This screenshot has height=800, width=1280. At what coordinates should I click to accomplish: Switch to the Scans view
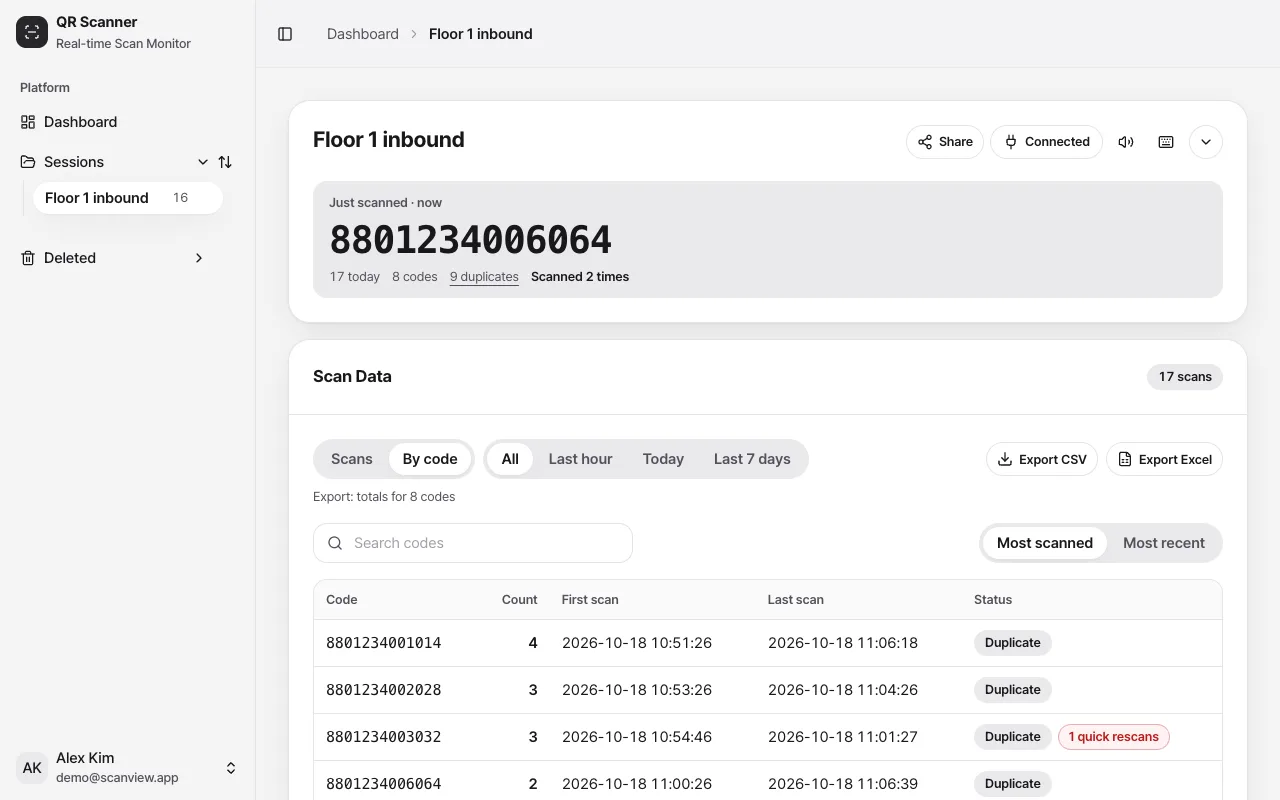(x=352, y=459)
